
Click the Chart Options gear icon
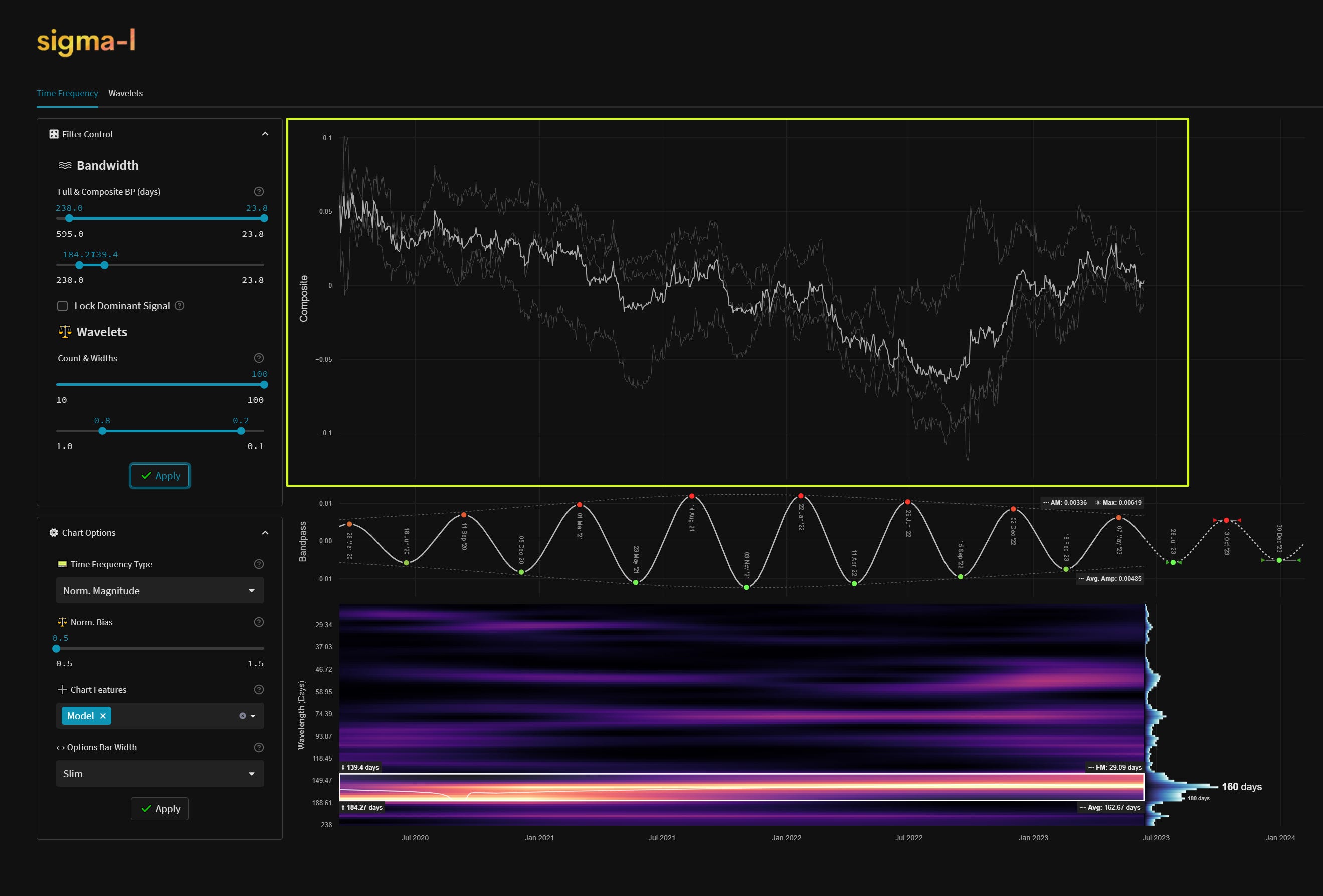[x=53, y=533]
